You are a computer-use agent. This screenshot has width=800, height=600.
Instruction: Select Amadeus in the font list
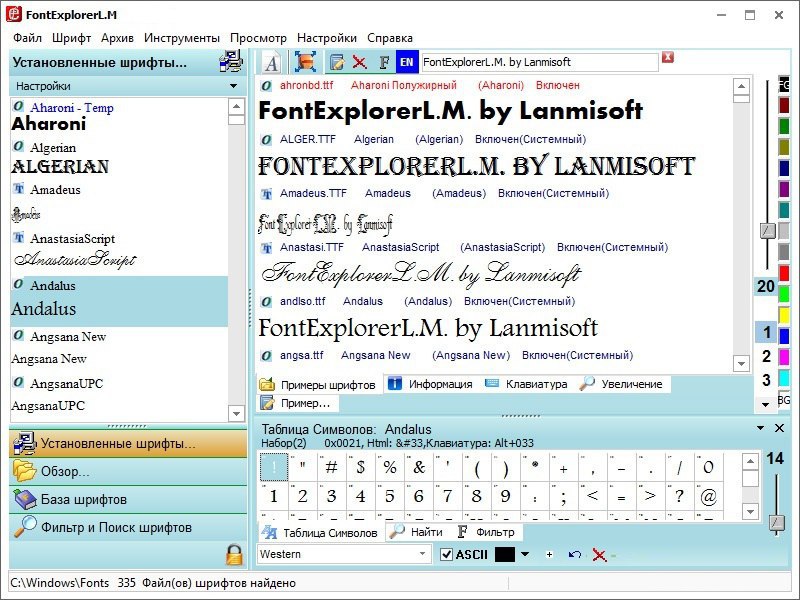coord(119,202)
